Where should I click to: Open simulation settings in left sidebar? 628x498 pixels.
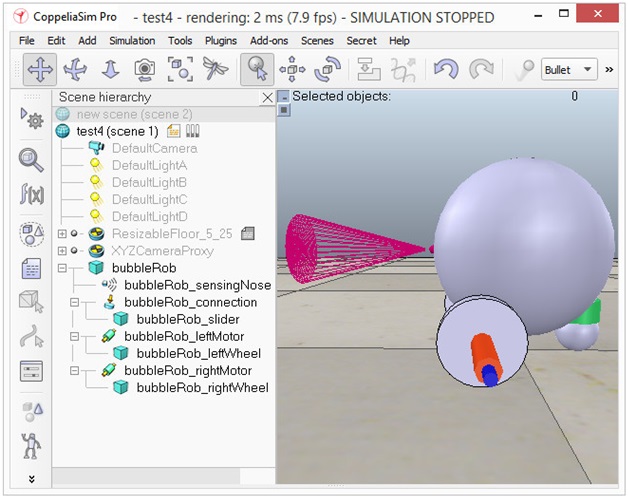tap(31, 118)
